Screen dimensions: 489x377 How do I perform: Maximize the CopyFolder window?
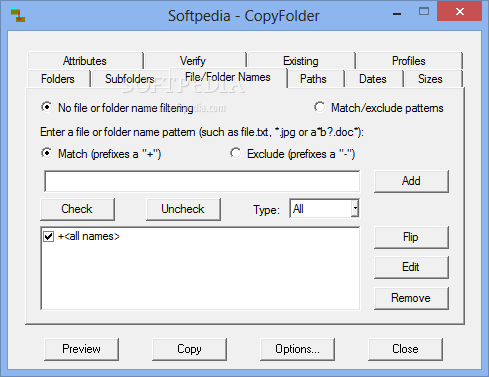click(x=424, y=12)
